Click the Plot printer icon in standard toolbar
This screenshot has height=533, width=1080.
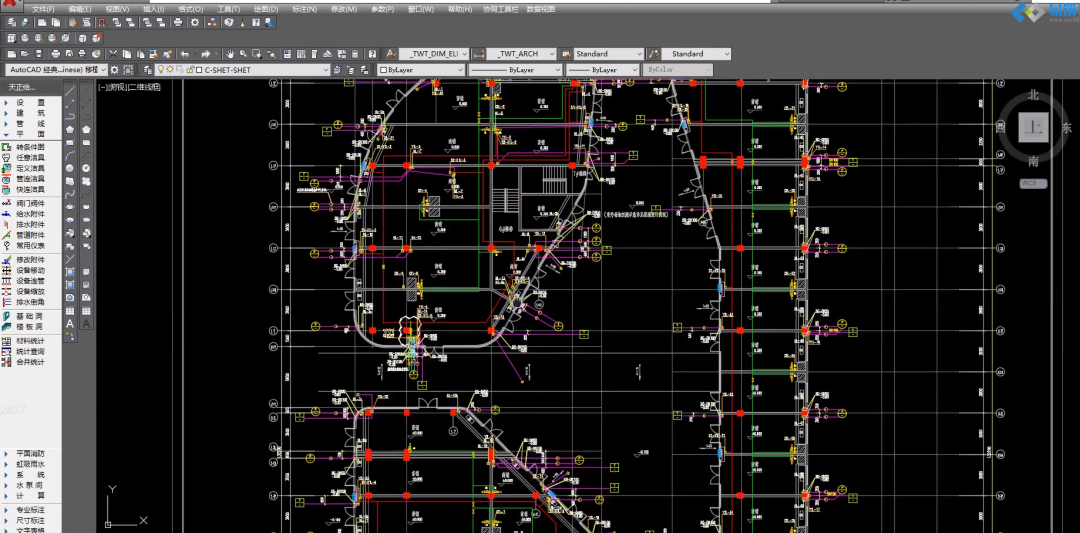point(56,53)
